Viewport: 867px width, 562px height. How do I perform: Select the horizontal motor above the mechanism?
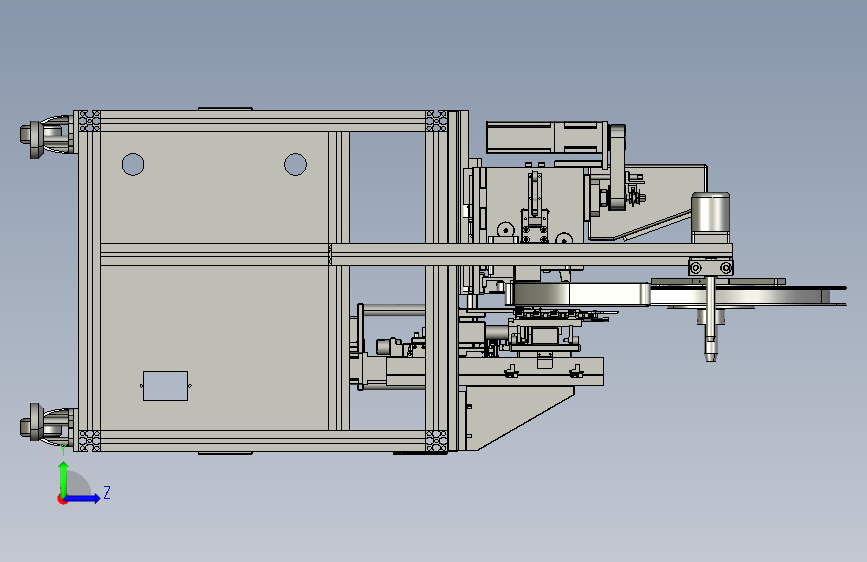click(x=545, y=137)
